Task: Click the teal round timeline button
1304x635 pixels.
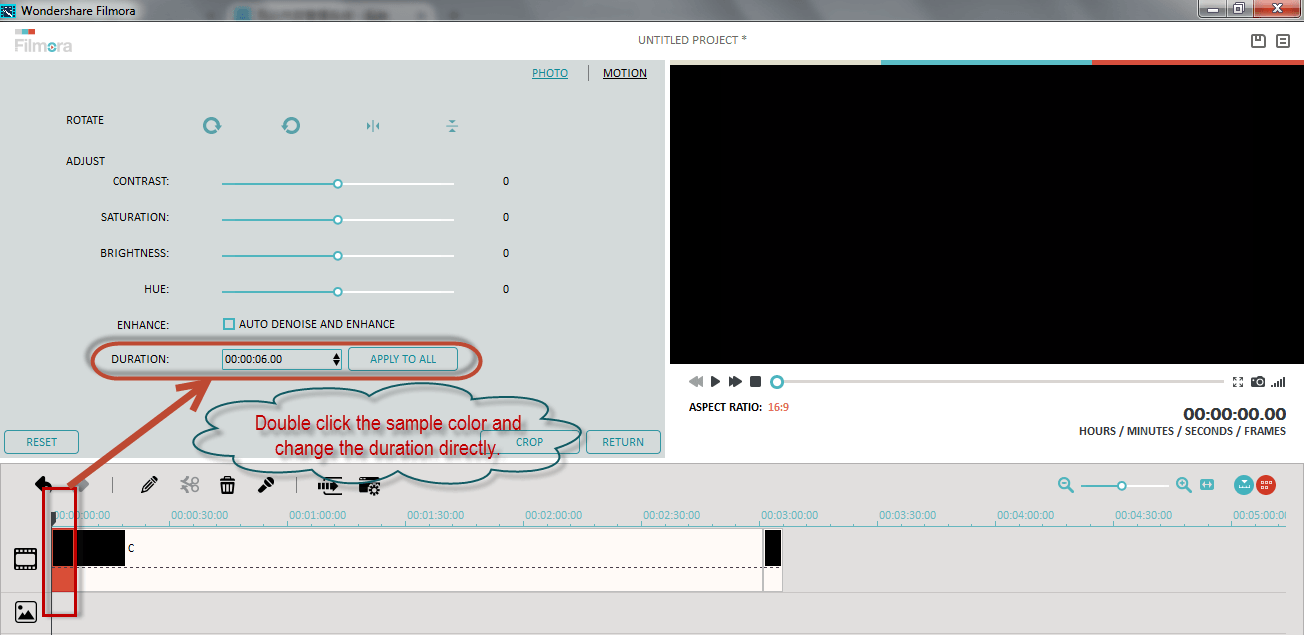Action: coord(1244,485)
